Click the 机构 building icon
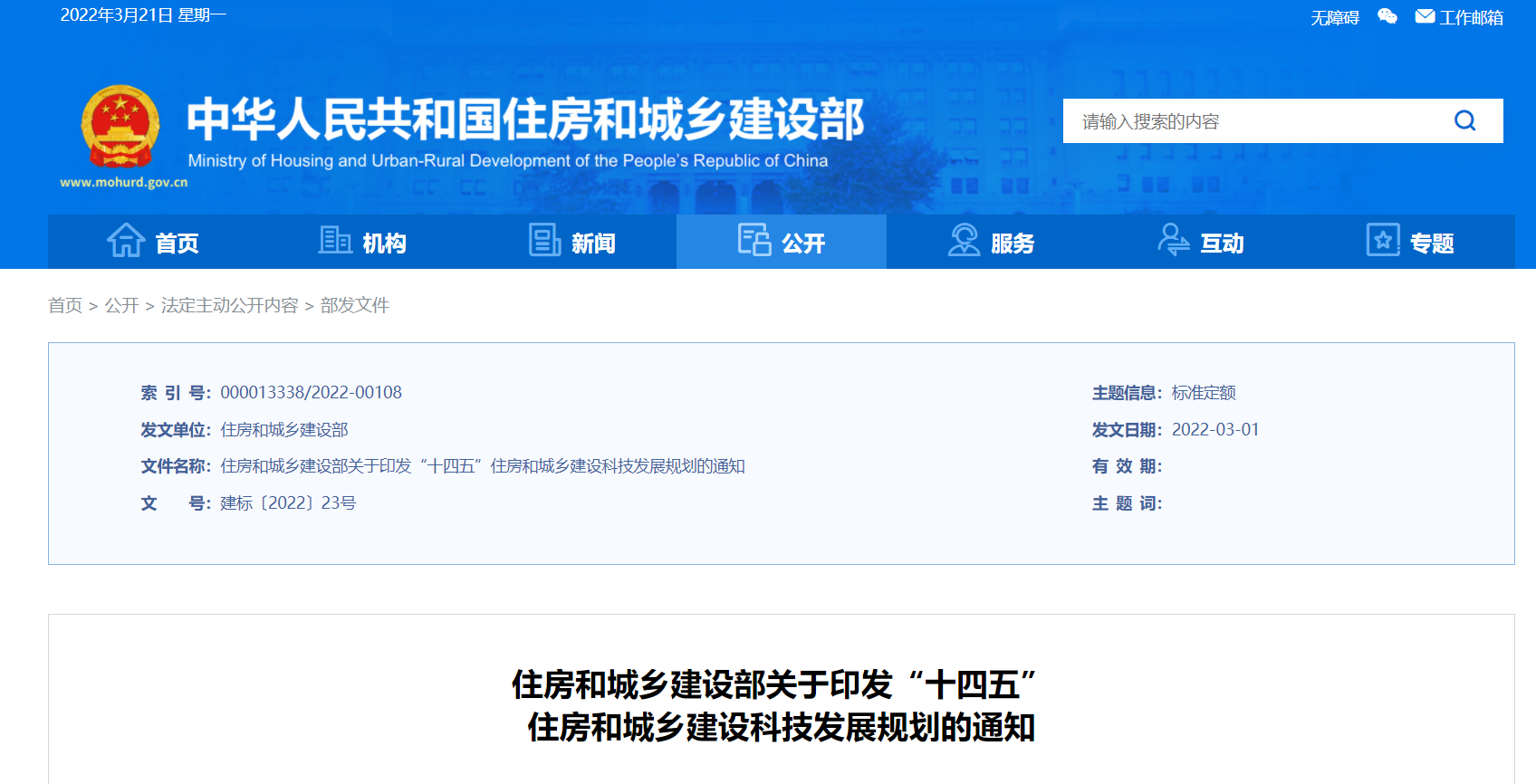 click(x=335, y=241)
